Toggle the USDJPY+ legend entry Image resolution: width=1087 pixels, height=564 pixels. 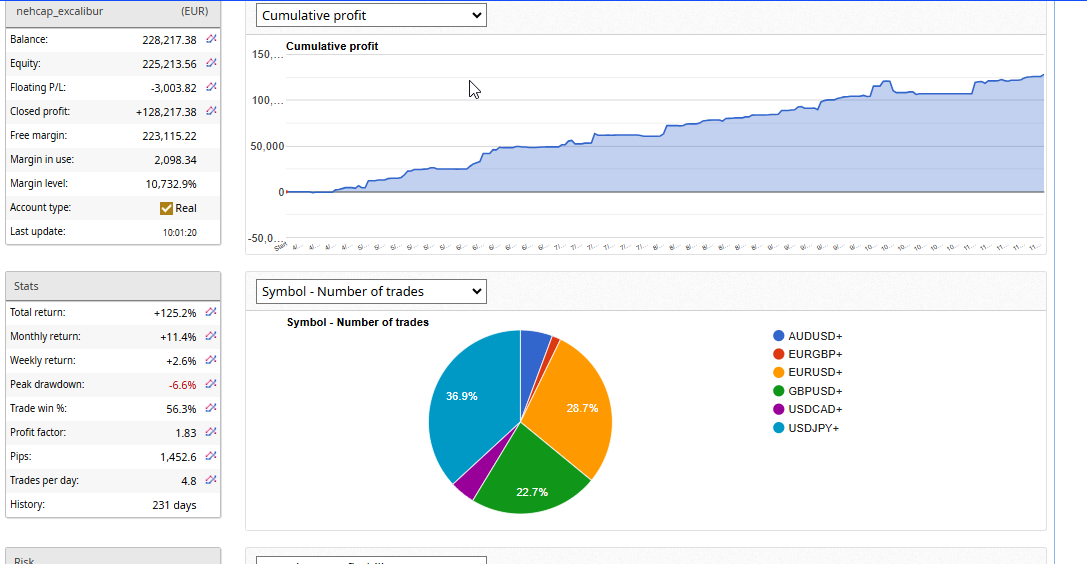814,428
